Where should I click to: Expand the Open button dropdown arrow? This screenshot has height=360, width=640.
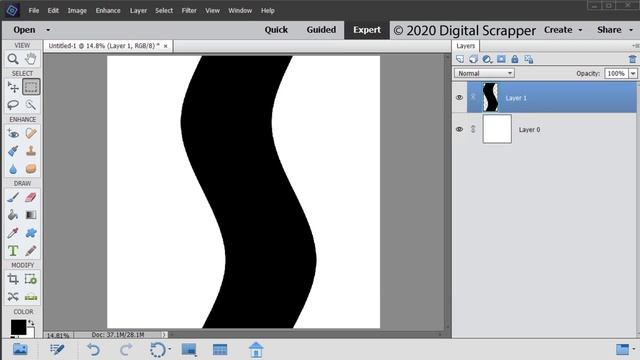click(48, 30)
